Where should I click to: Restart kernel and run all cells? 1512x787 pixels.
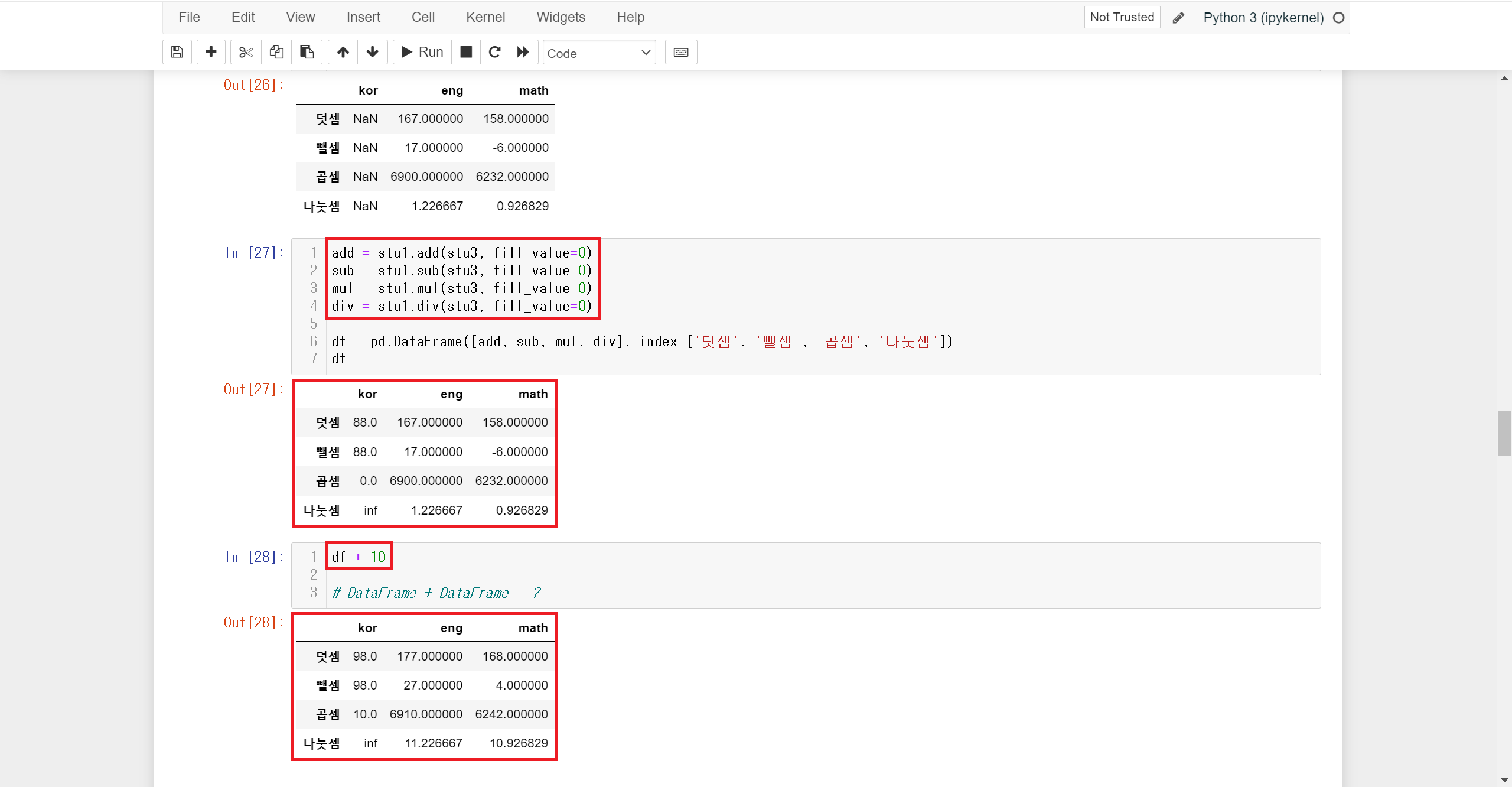pyautogui.click(x=523, y=52)
